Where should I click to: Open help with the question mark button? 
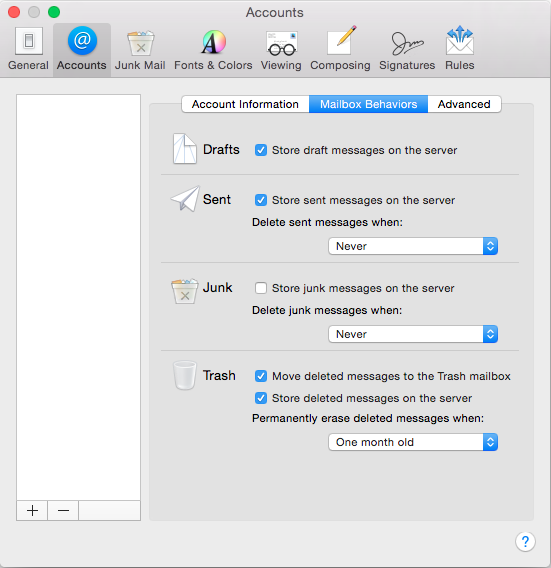tap(525, 542)
